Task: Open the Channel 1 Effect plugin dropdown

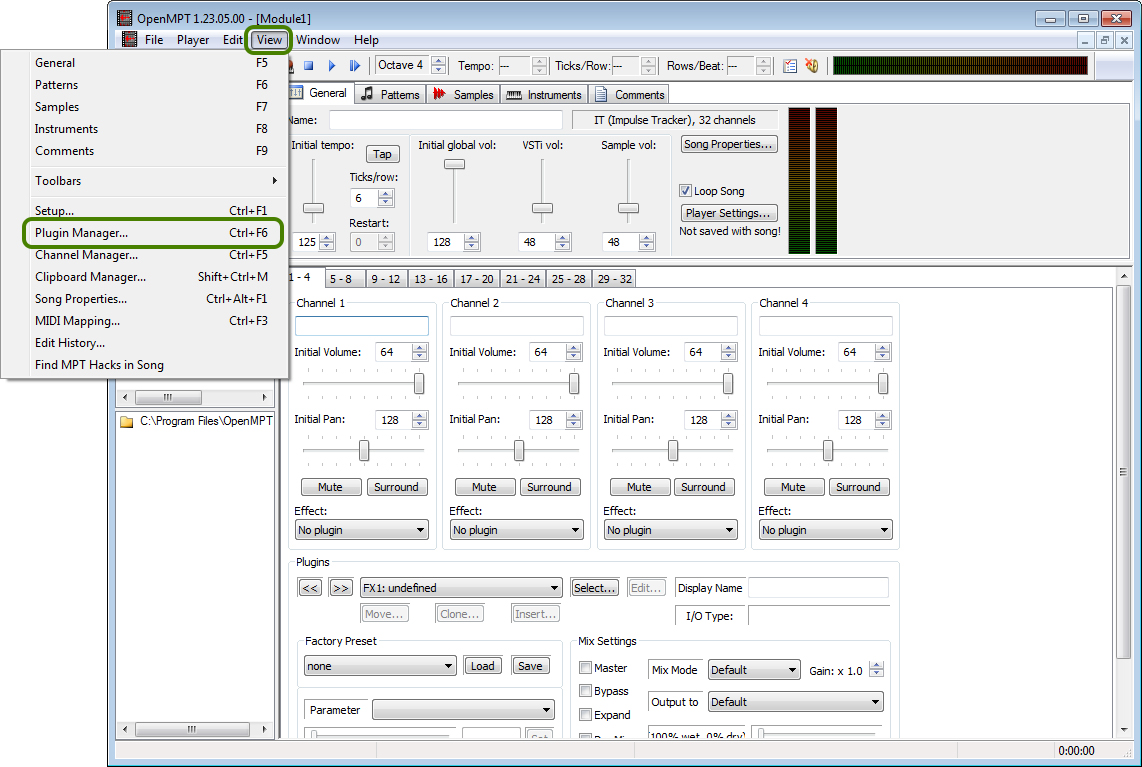Action: pyautogui.click(x=361, y=530)
